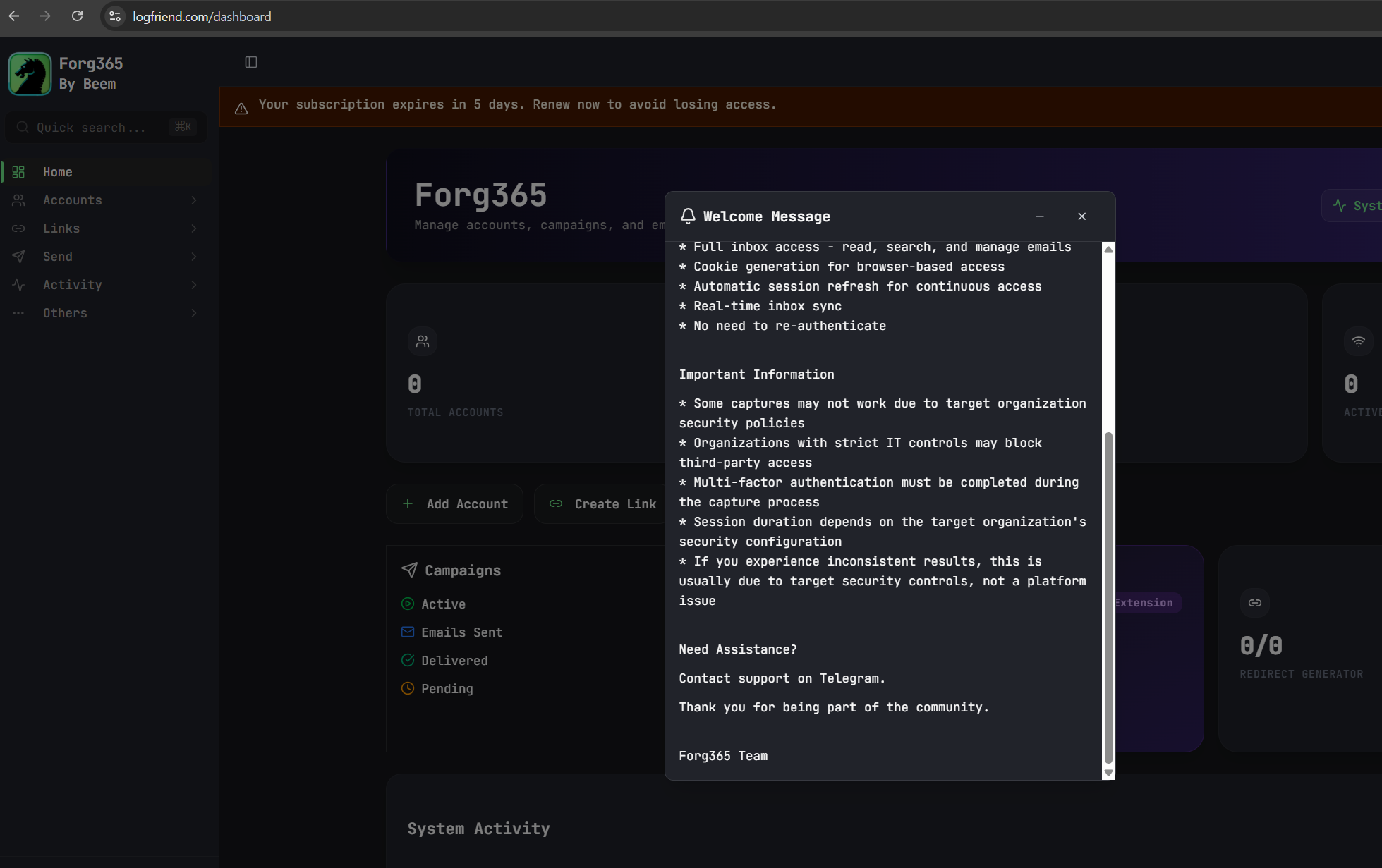Click the System status button
The height and width of the screenshot is (868, 1382).
pyautogui.click(x=1352, y=206)
